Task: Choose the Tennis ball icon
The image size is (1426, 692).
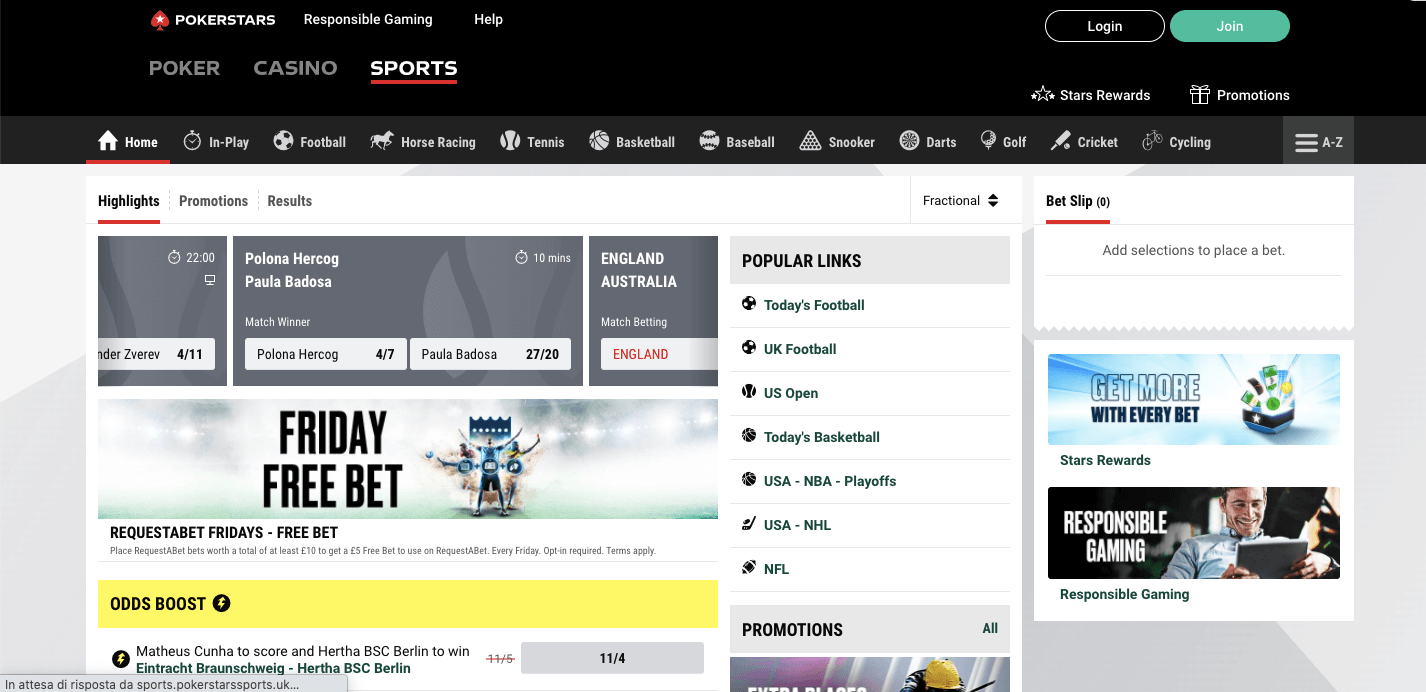Action: coord(510,141)
